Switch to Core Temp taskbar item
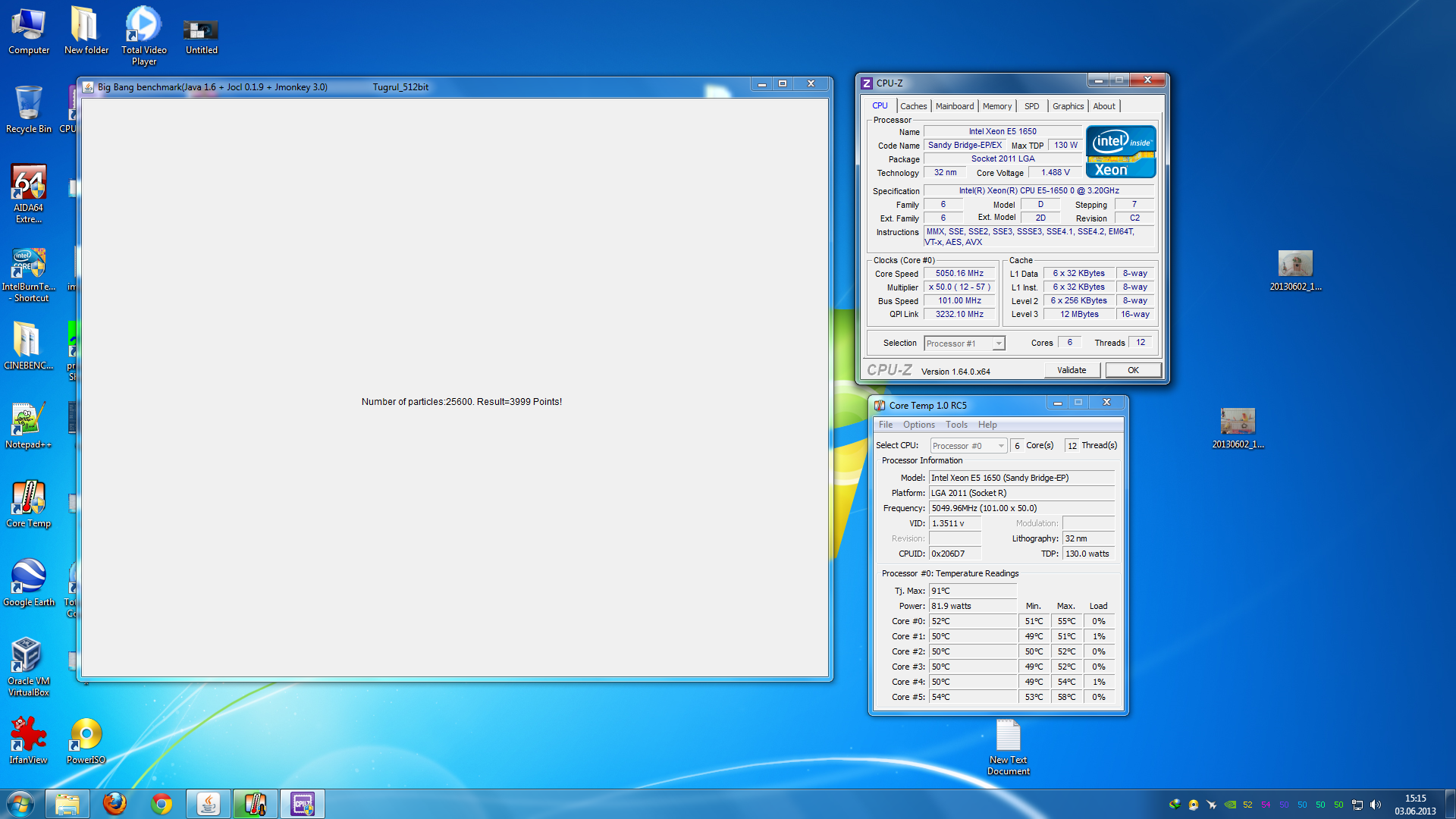This screenshot has width=1456, height=819. [x=256, y=804]
